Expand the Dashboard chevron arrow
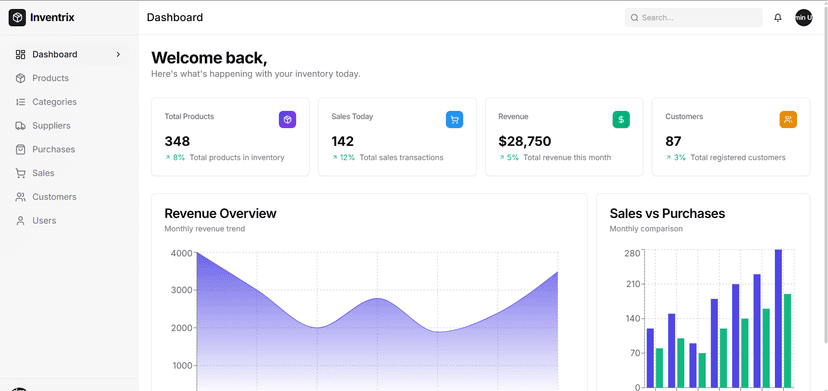828x391 pixels. 118,54
